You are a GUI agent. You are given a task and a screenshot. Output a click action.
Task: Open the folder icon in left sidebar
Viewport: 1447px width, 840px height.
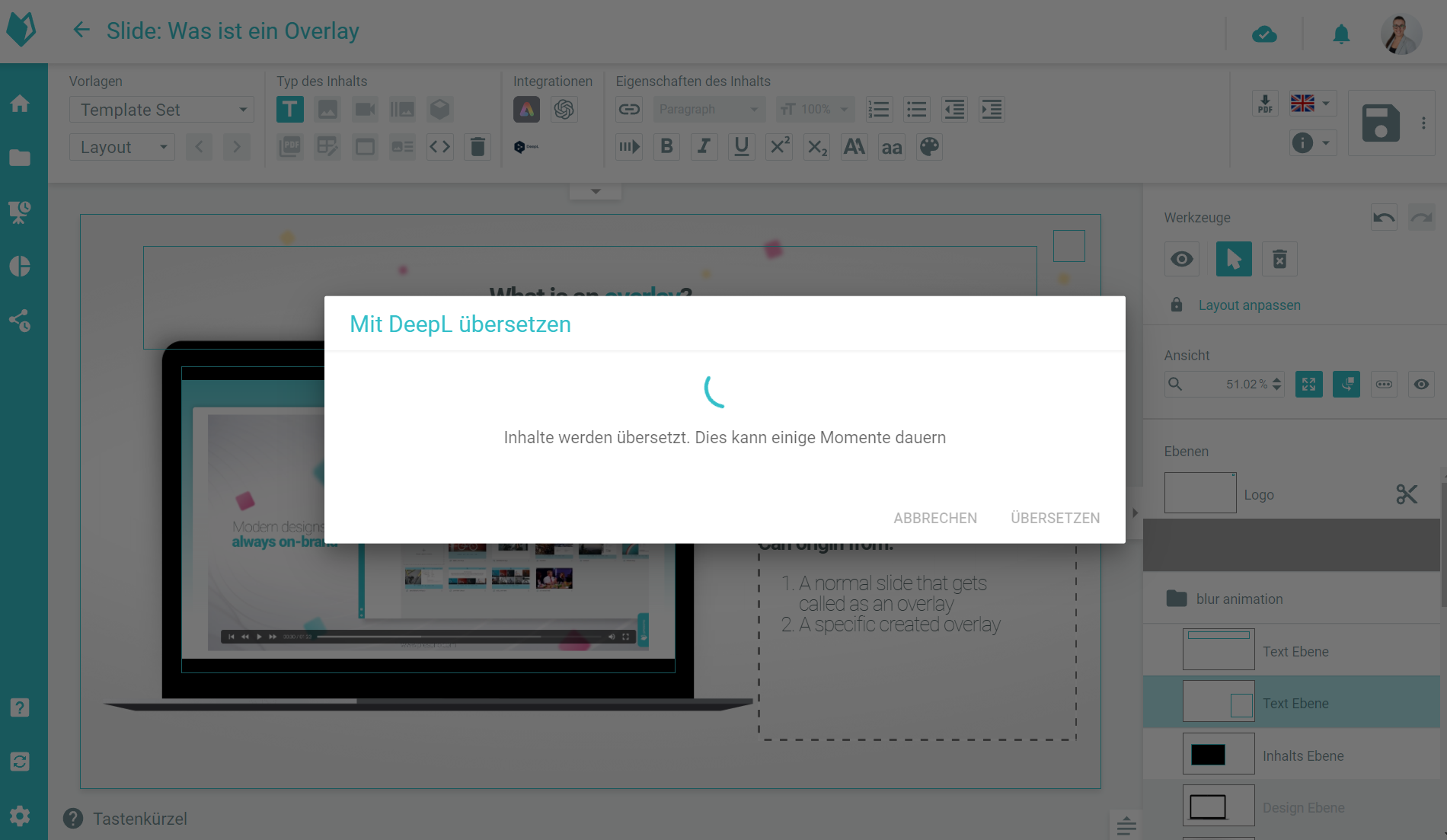pyautogui.click(x=20, y=158)
